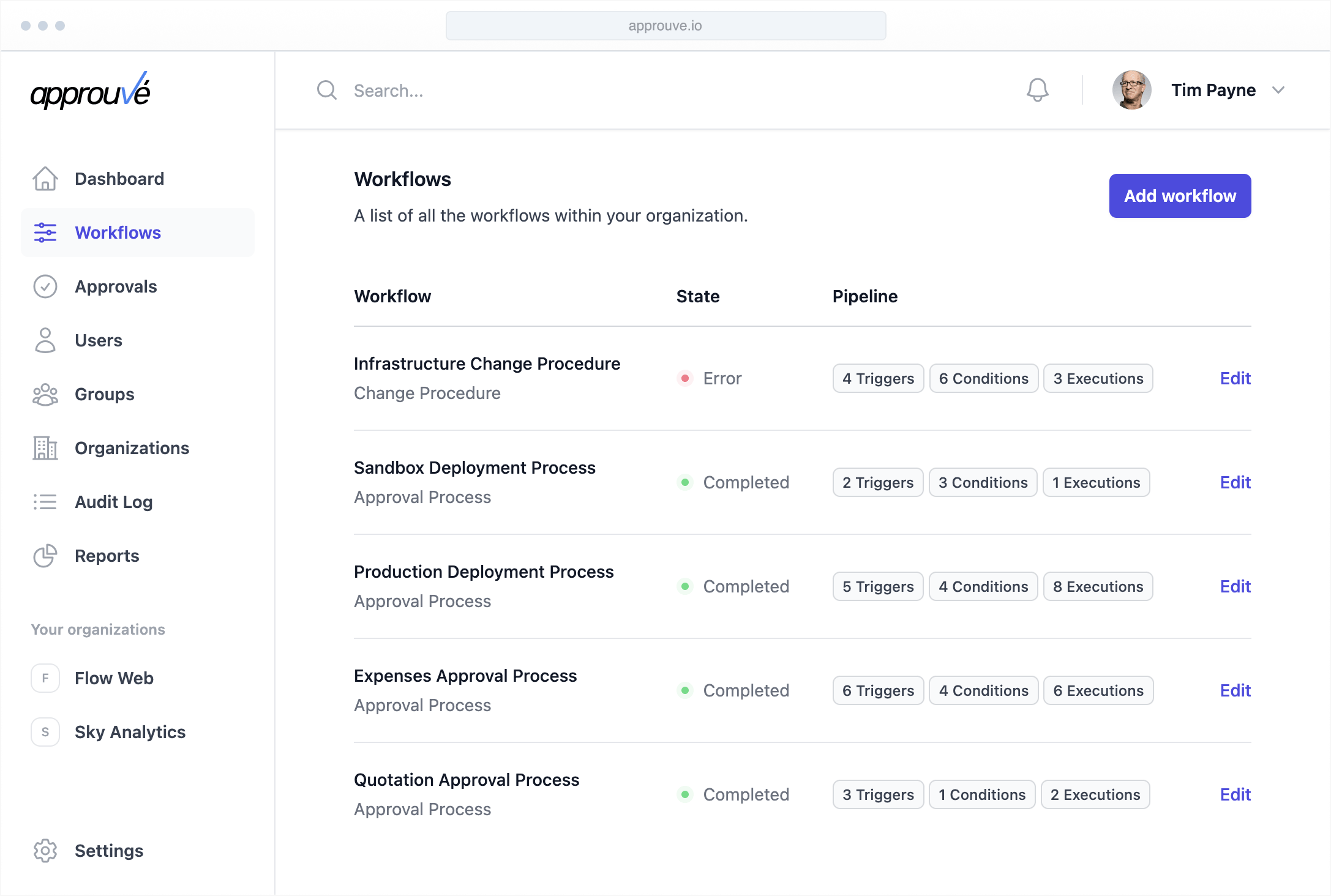1331x896 pixels.
Task: Click the search magnifier icon
Action: point(327,90)
